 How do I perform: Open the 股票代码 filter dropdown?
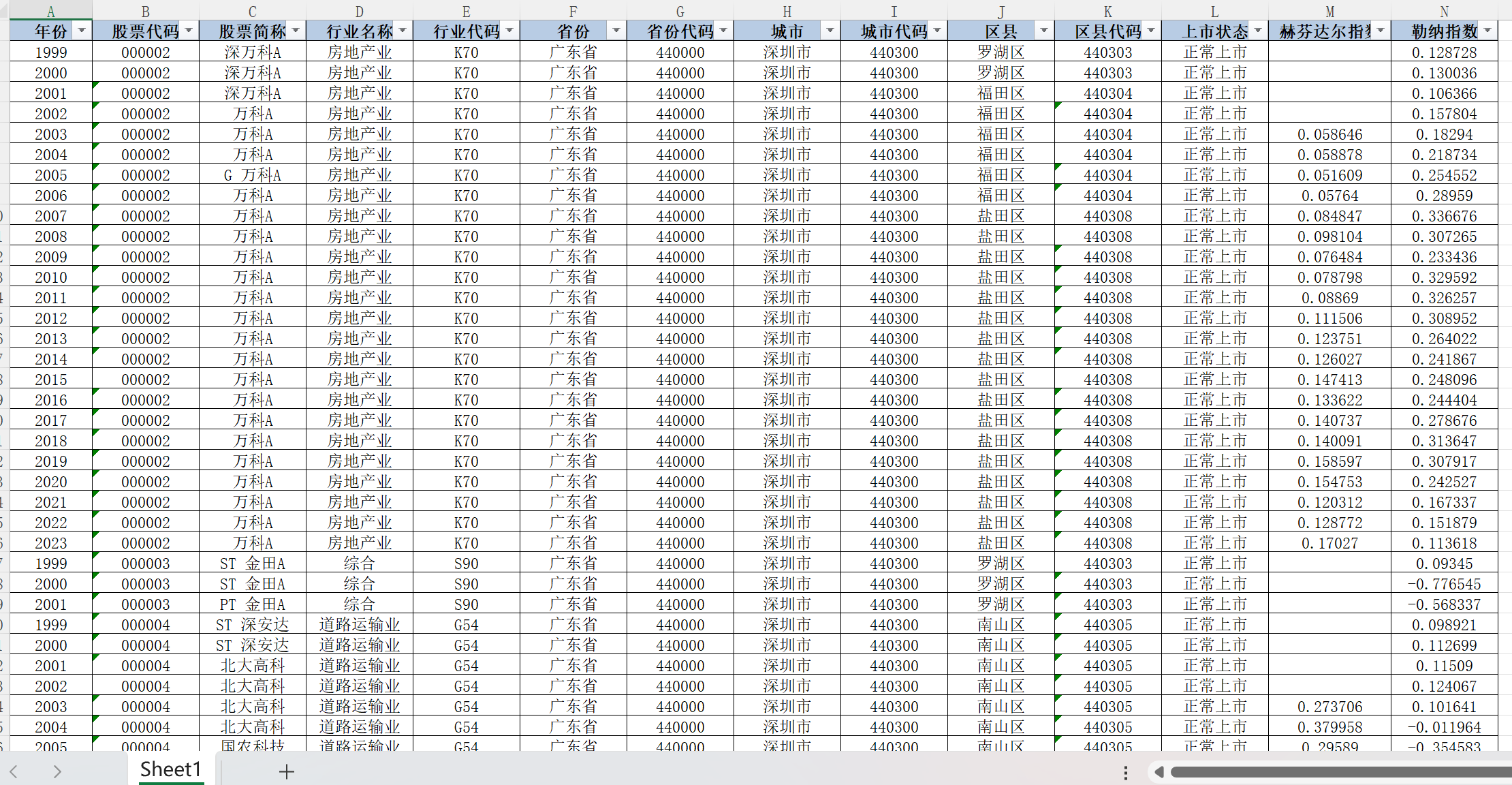tap(189, 31)
